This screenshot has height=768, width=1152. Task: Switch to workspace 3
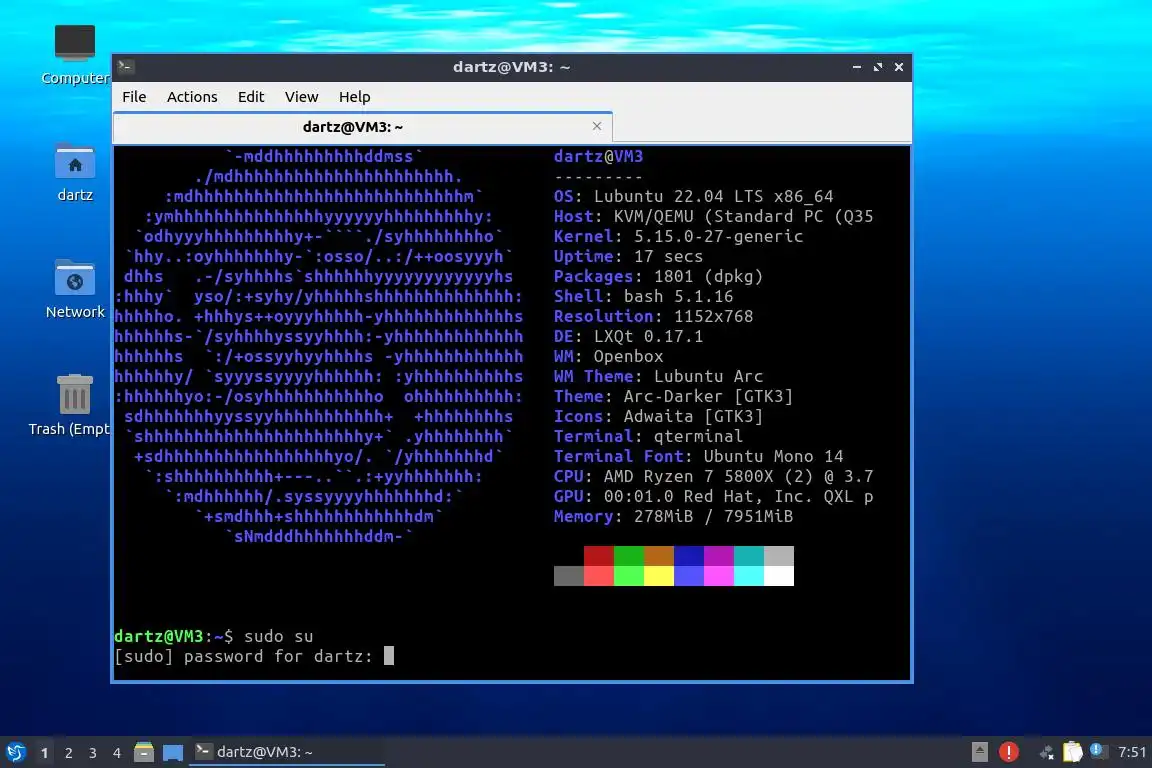pos(93,753)
